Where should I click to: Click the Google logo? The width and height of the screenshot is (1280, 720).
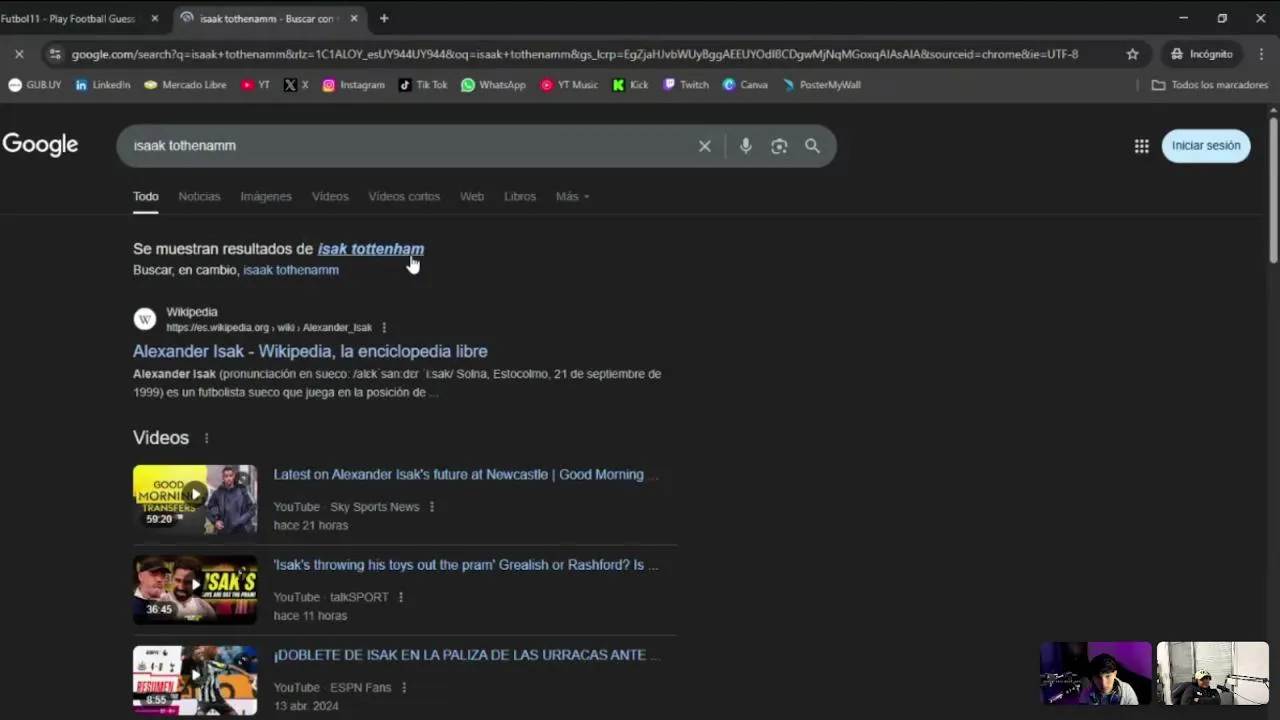click(40, 145)
